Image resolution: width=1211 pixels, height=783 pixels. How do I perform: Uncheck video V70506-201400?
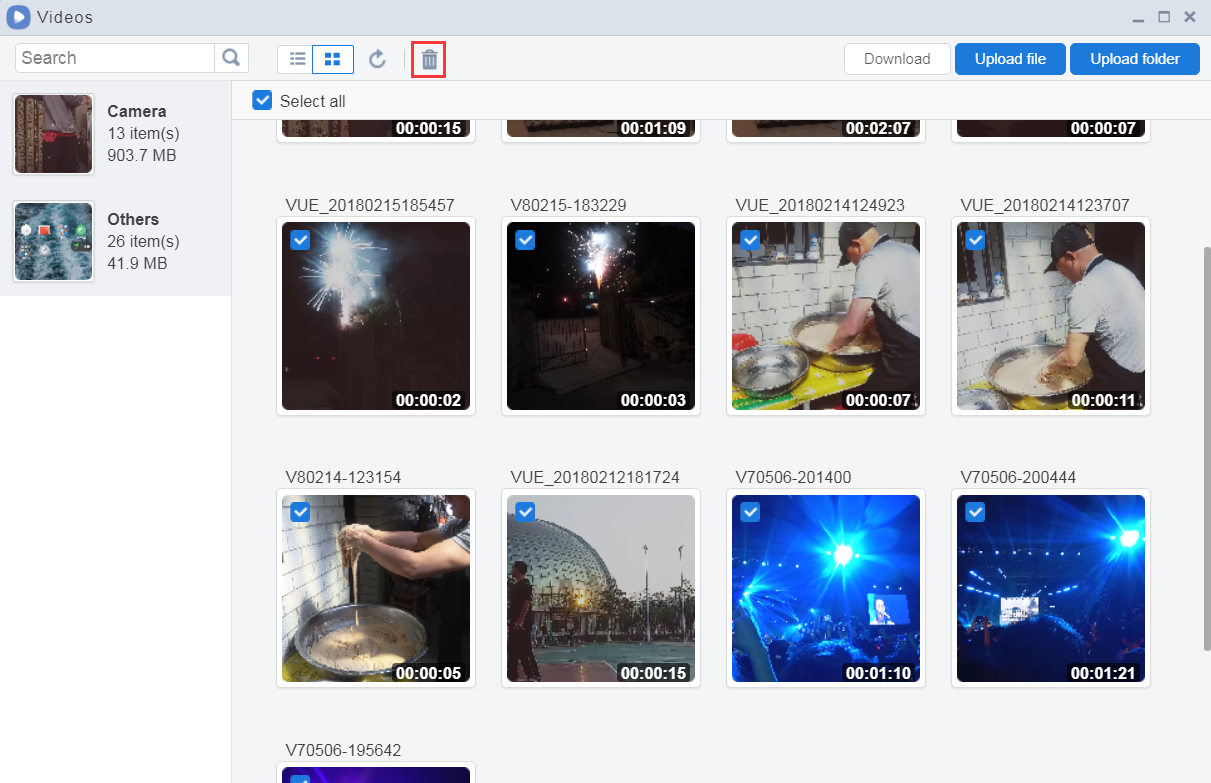(750, 512)
